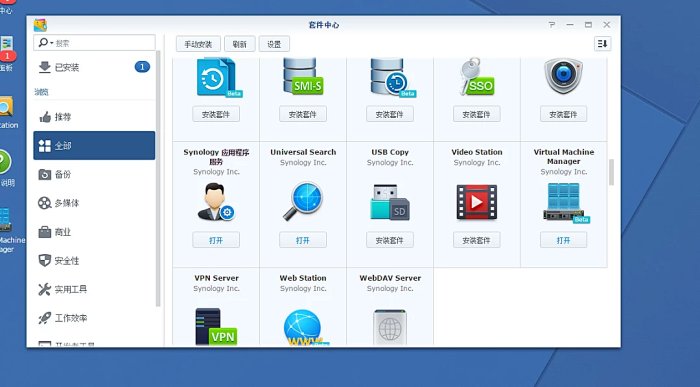Click the WebDAV Server title text
The image size is (700, 387).
(390, 278)
